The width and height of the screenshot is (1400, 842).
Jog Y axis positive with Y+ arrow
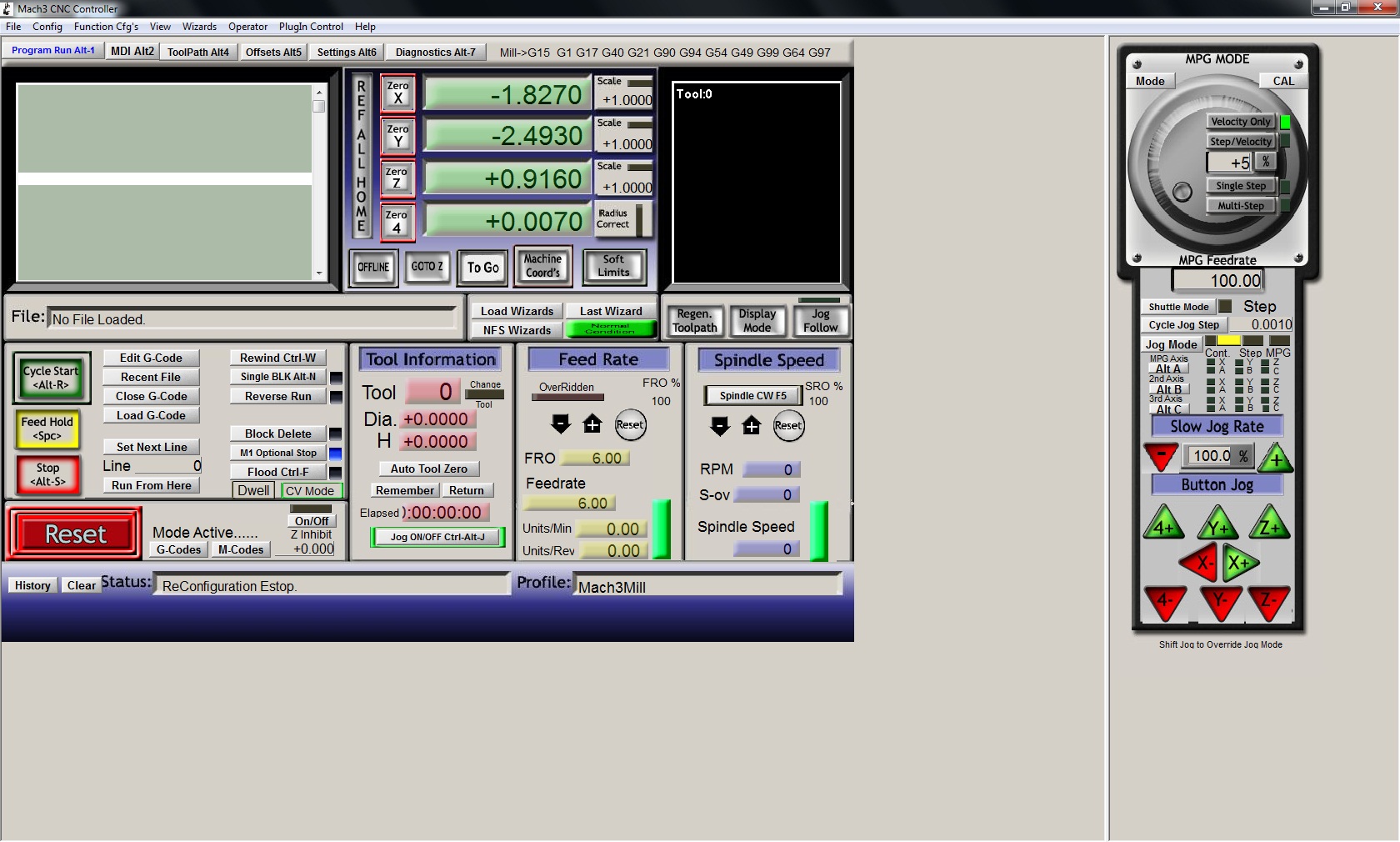coord(1217,524)
